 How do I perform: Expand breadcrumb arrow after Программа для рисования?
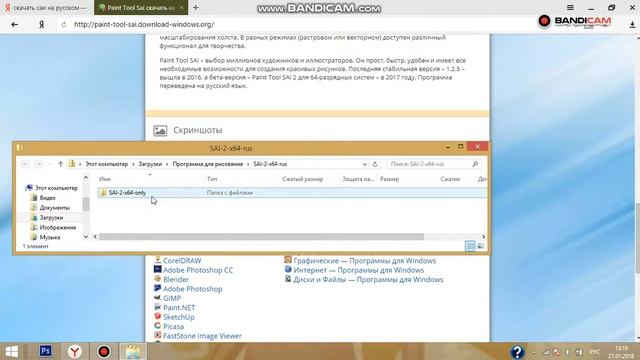coord(248,164)
